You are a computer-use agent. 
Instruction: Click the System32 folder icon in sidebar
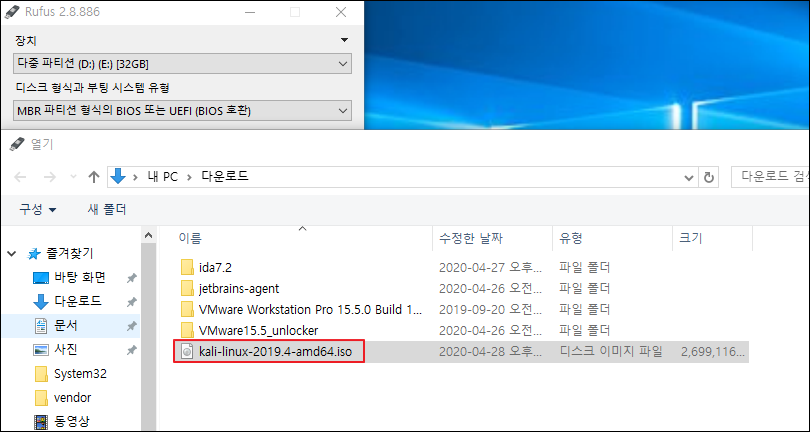click(x=41, y=374)
